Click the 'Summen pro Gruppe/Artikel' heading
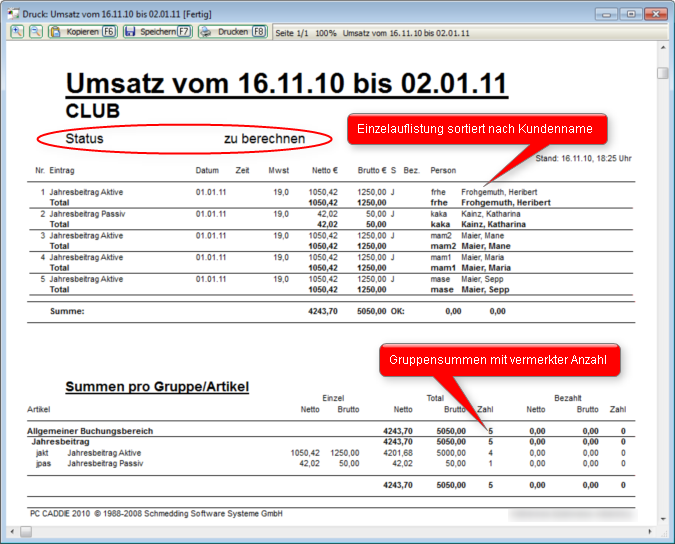This screenshot has width=675, height=544. click(x=157, y=386)
